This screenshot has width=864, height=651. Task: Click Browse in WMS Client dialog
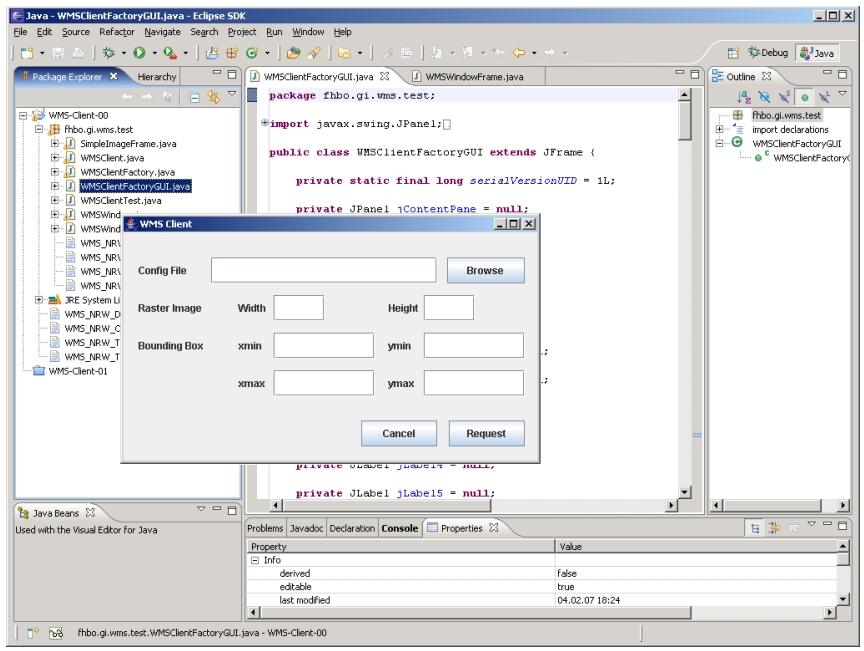485,271
